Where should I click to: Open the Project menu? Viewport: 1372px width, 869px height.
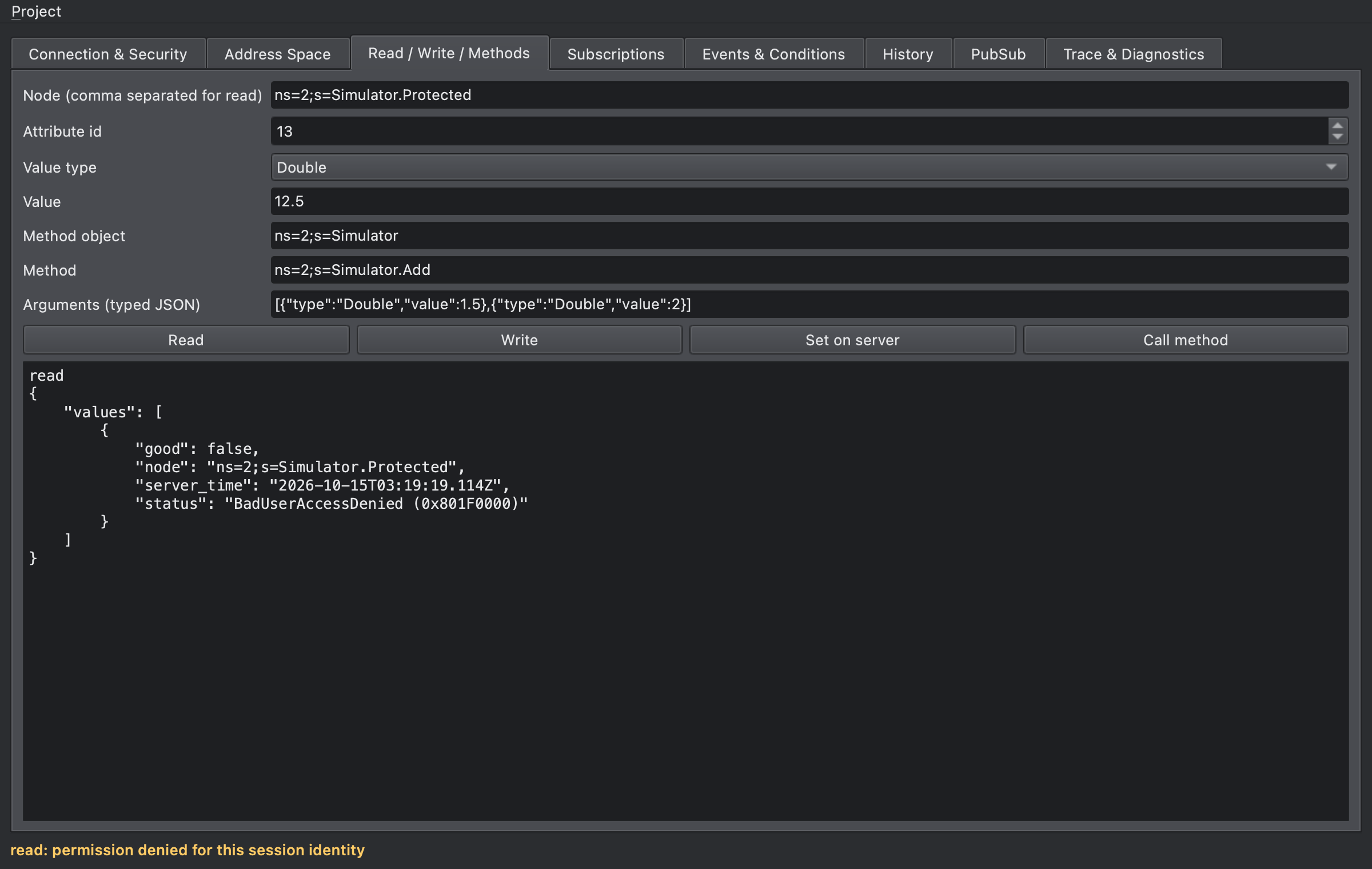(36, 11)
